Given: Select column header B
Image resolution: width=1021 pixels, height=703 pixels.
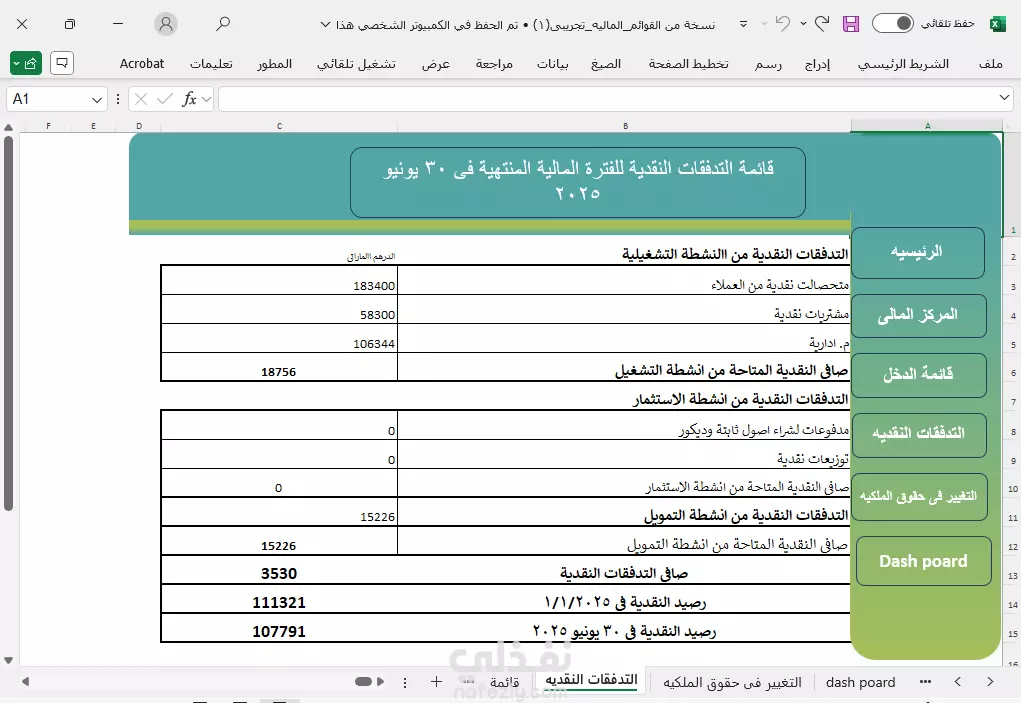Looking at the screenshot, I should point(625,126).
